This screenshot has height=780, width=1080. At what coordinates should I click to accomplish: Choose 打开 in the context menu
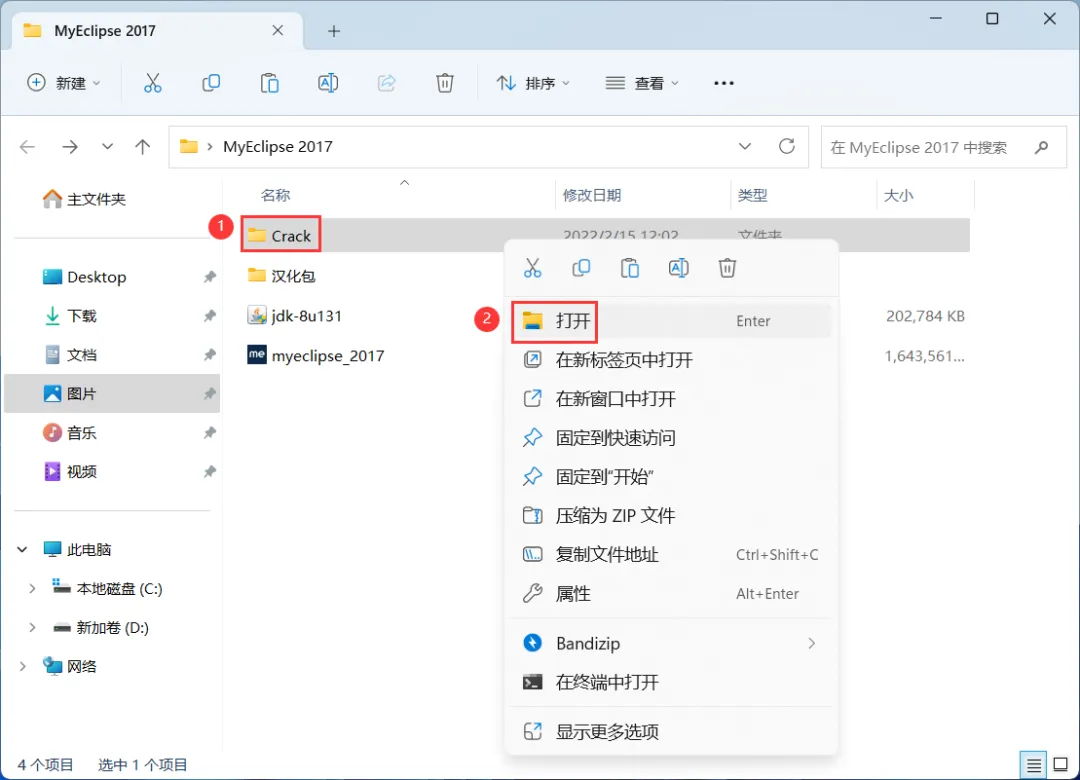click(671, 321)
